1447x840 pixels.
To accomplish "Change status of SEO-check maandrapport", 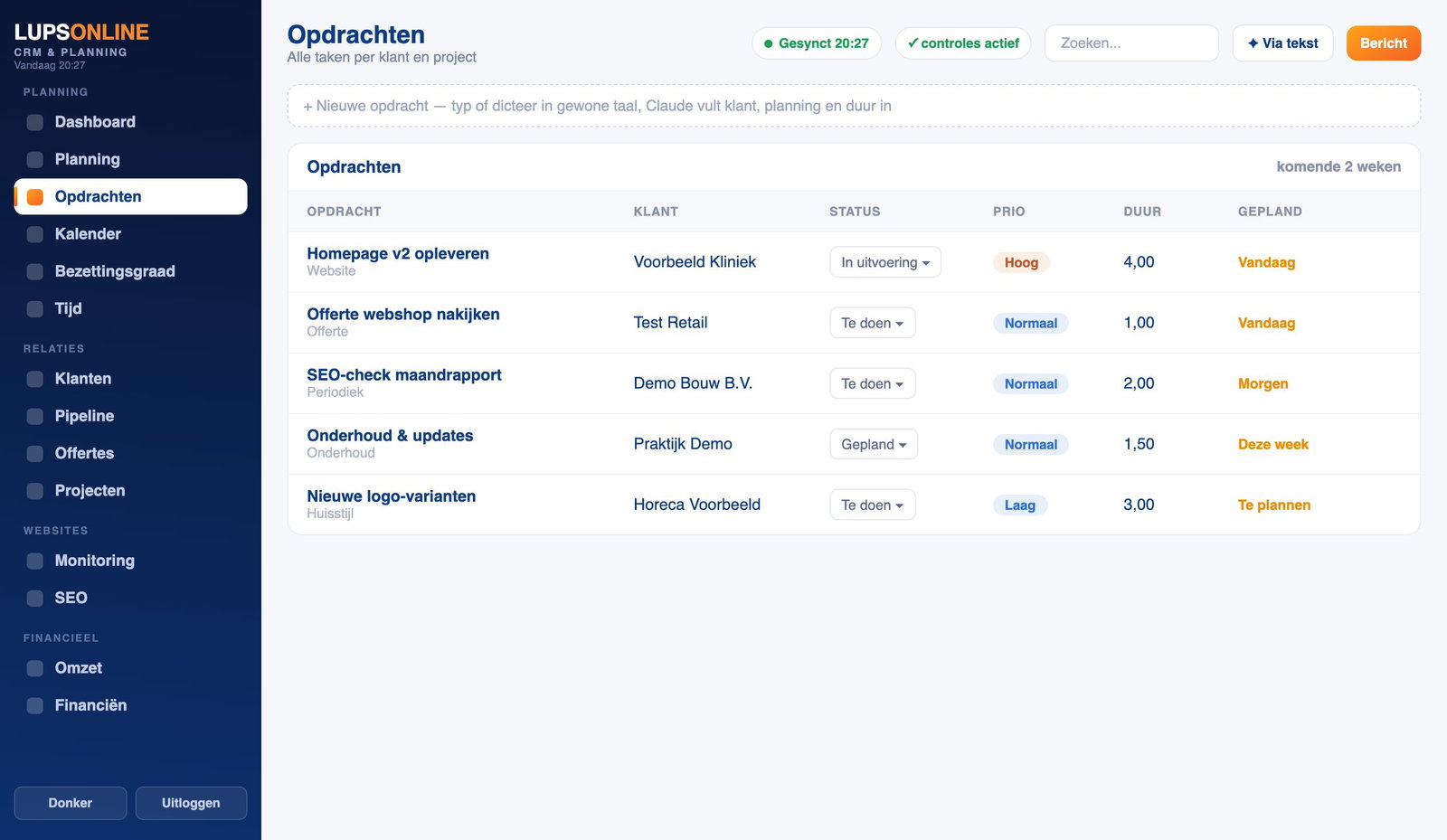I will tap(873, 383).
